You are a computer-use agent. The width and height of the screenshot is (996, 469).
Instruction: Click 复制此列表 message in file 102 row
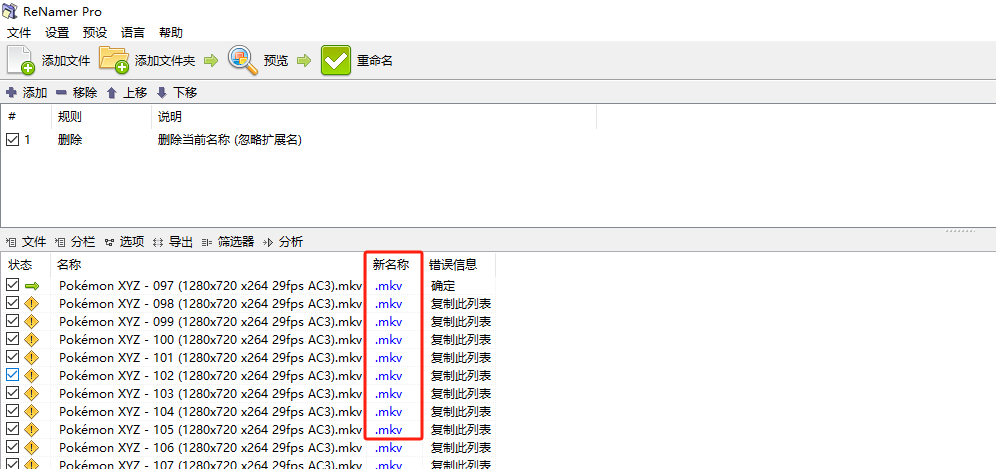(461, 375)
